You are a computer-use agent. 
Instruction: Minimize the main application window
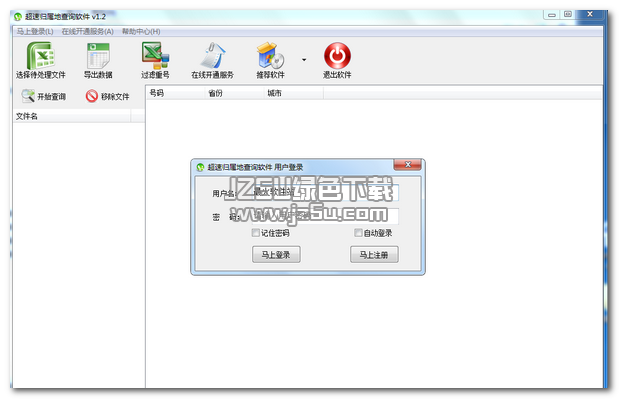(x=552, y=15)
